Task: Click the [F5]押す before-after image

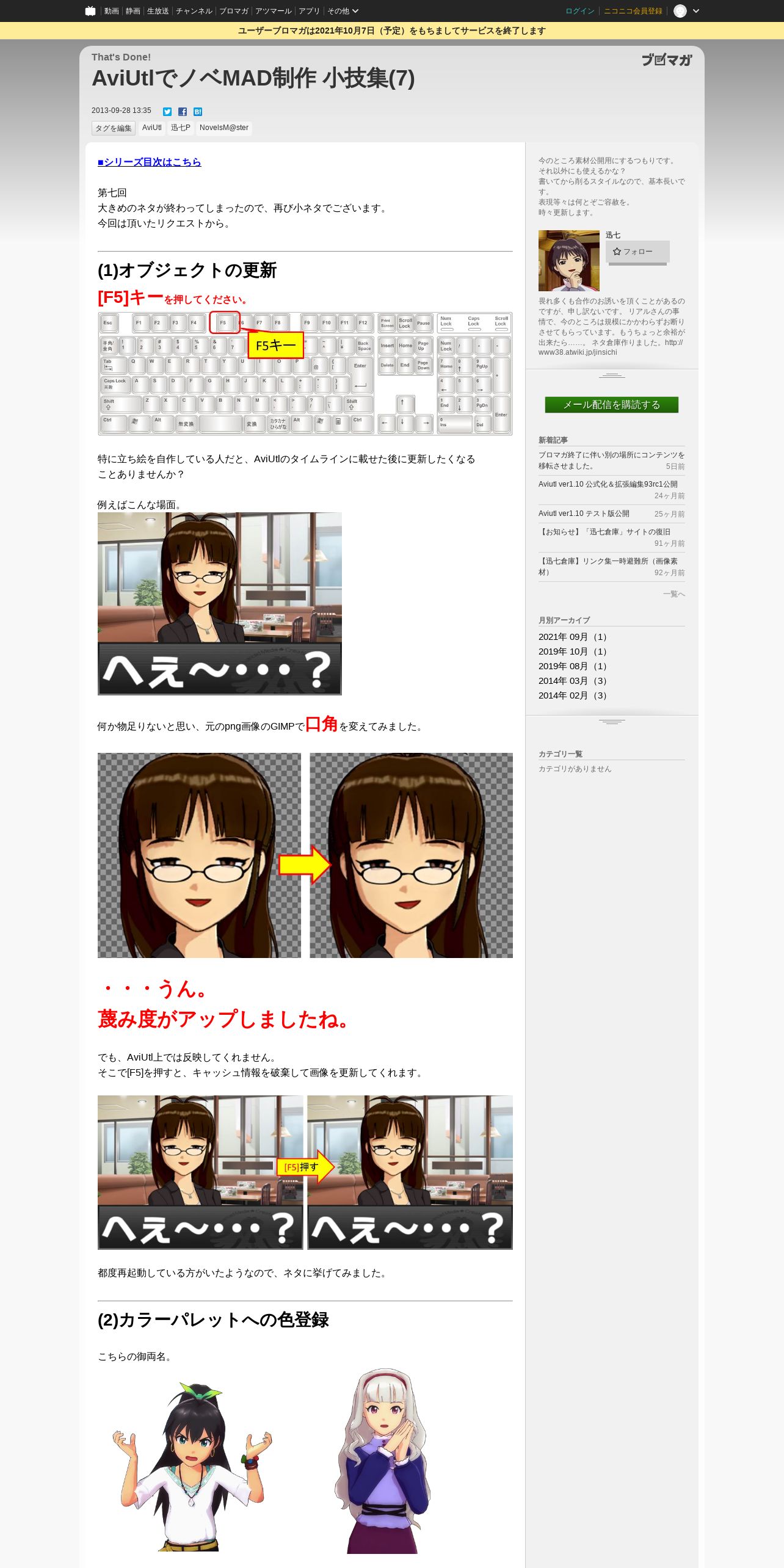Action: (305, 1172)
